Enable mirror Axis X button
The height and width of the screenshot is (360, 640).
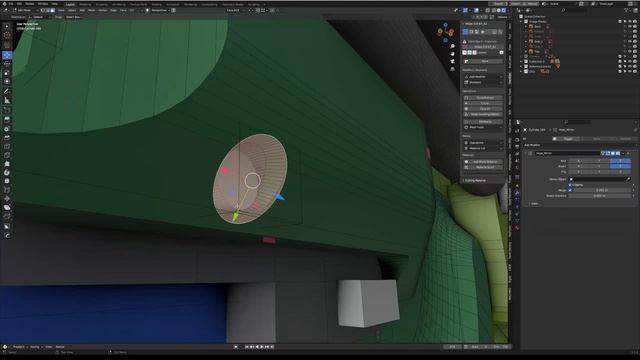pos(578,161)
